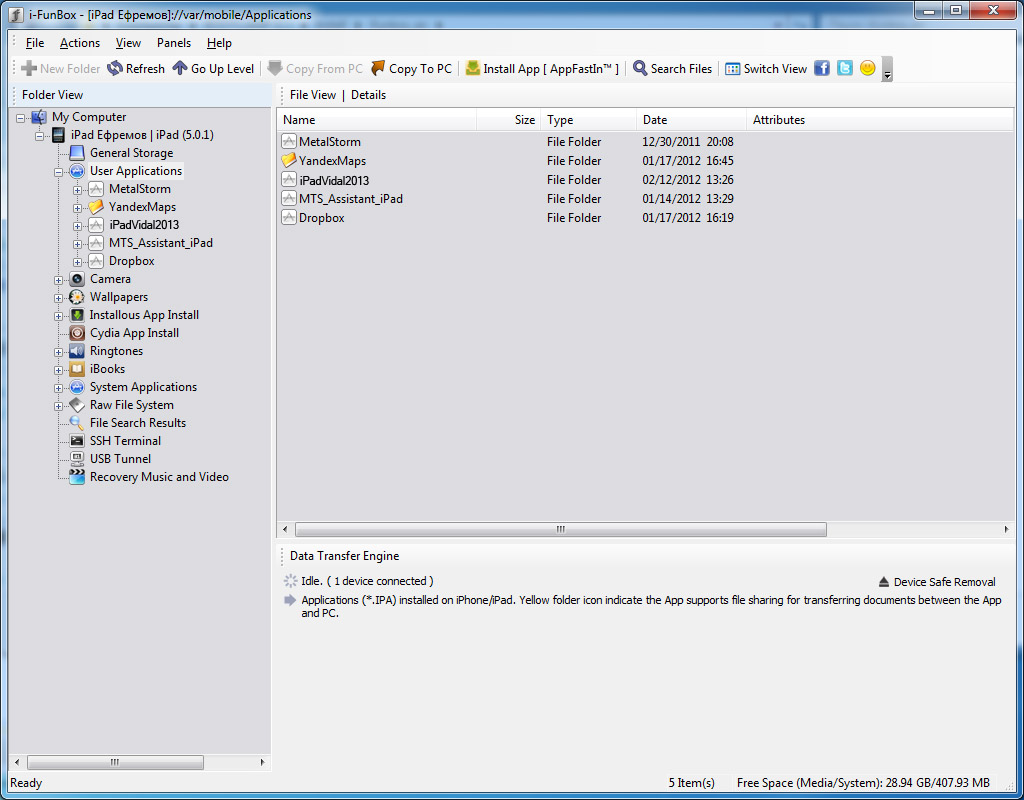The height and width of the screenshot is (800, 1024).
Task: Expand the Dropbox tree node
Action: [x=78, y=262]
